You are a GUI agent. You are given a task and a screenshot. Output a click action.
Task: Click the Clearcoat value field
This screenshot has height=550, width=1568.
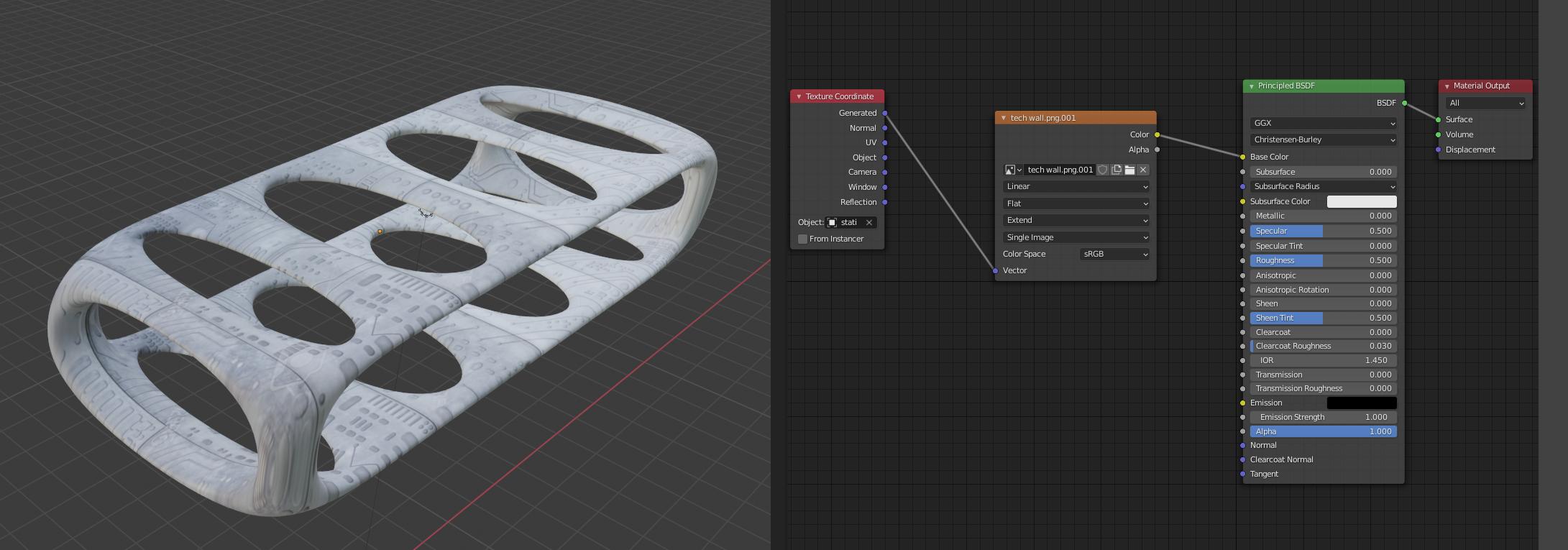tap(1324, 332)
